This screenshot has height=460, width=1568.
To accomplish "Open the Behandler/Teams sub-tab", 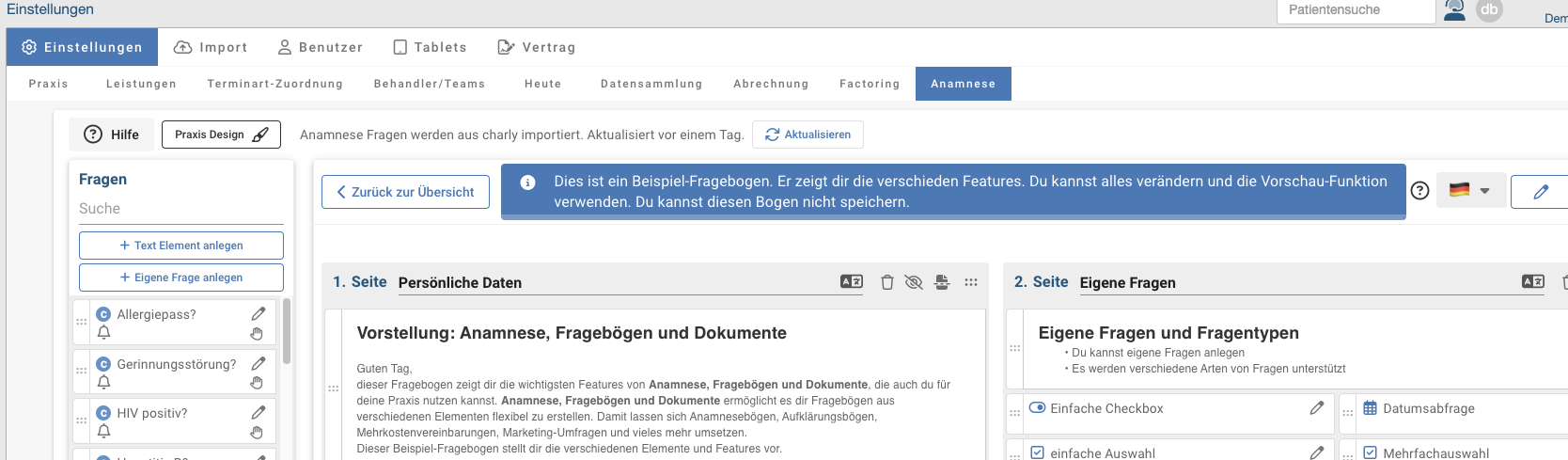I will point(430,84).
